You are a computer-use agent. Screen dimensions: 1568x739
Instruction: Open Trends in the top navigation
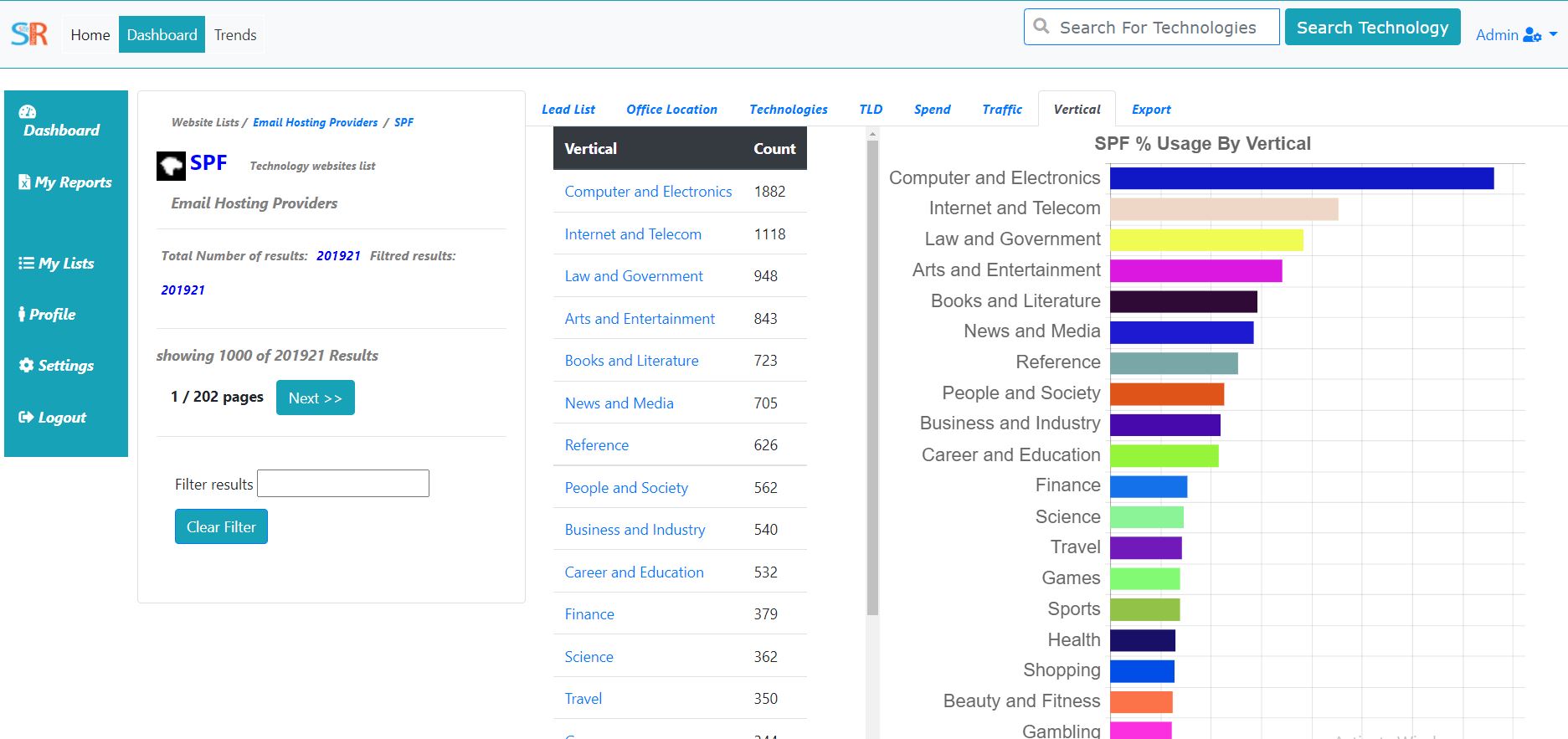(x=235, y=34)
